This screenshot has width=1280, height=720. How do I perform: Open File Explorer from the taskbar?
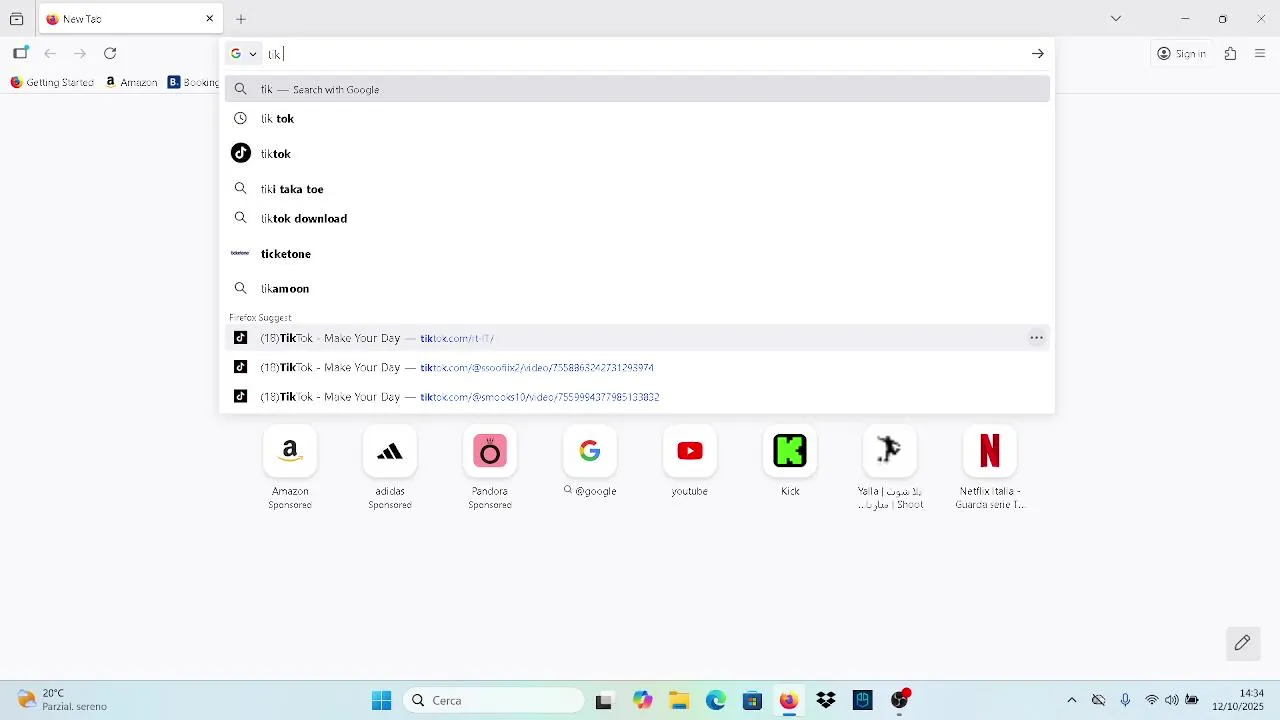[x=679, y=701]
